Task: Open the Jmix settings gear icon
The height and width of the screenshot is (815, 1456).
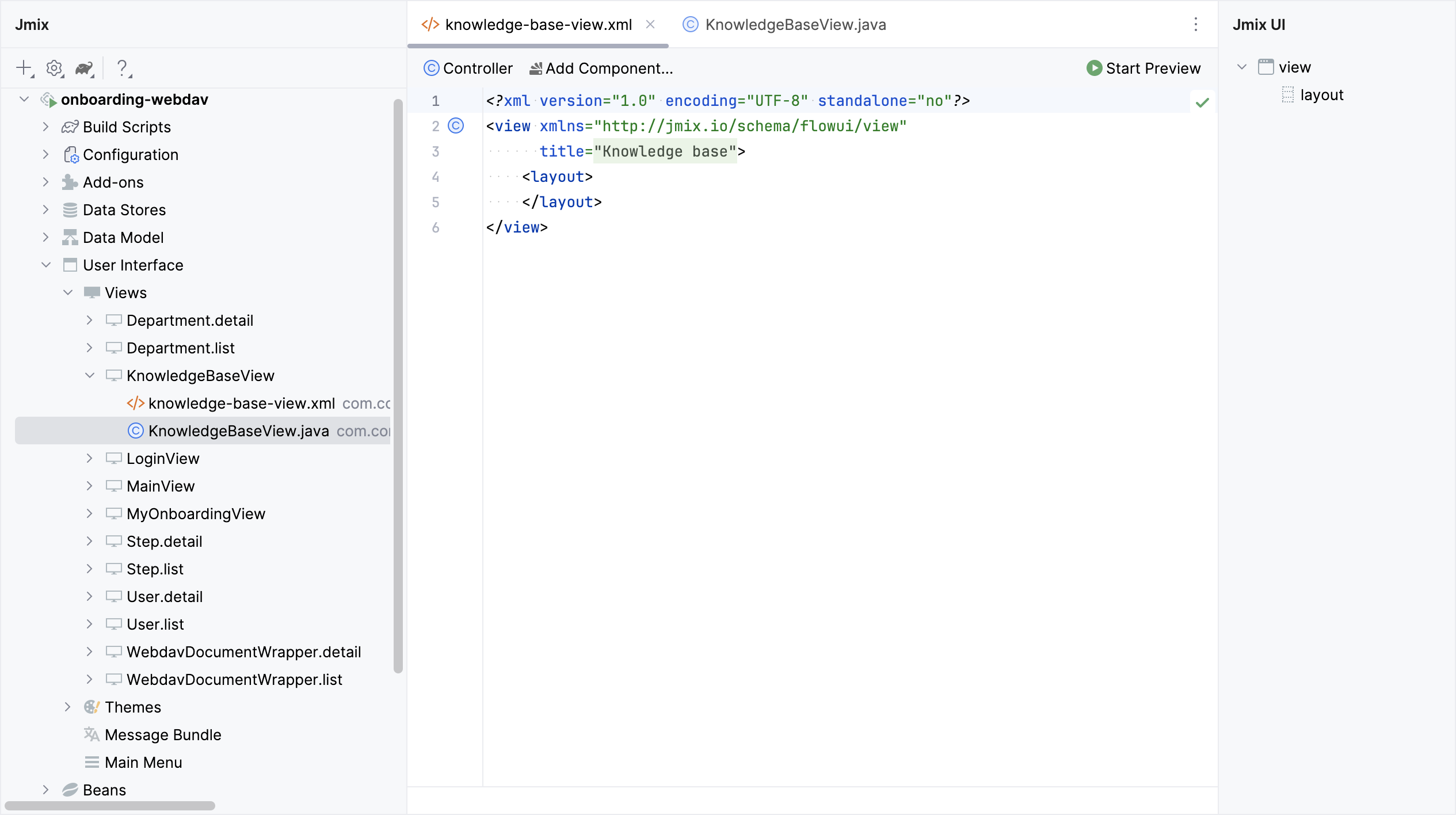Action: click(x=54, y=68)
